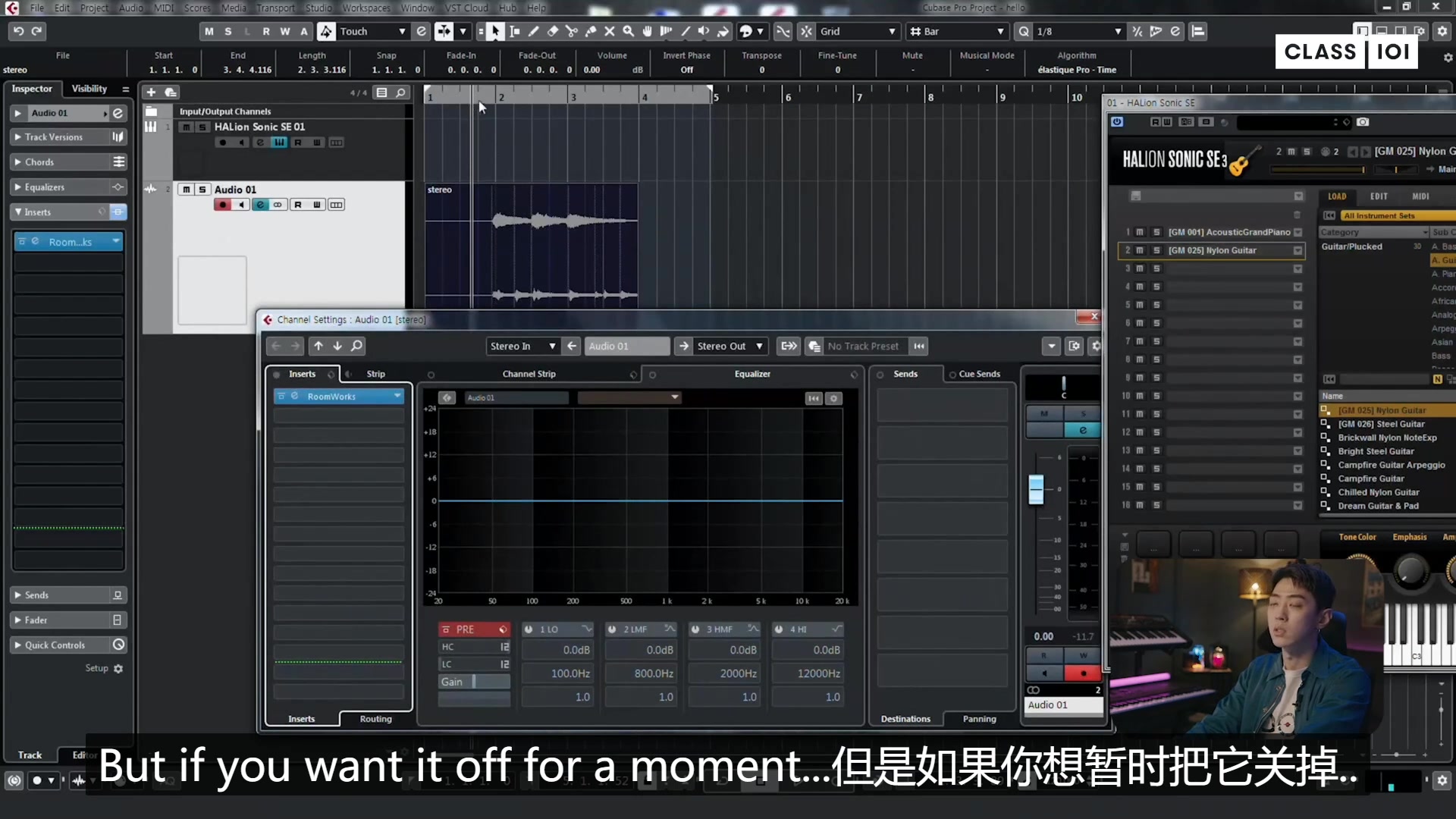Click Edit Instrument icon on HALion track

[279, 143]
